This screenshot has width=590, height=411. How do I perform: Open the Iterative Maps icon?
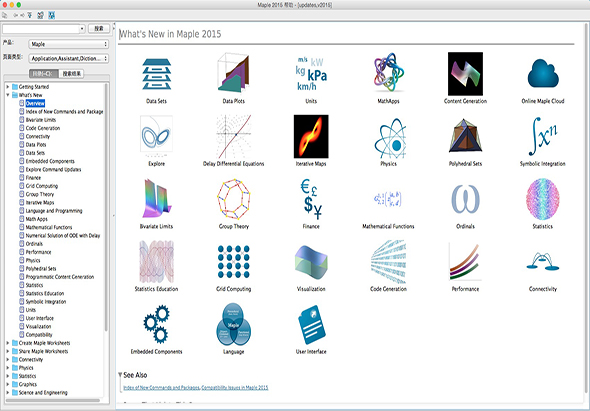coord(311,137)
